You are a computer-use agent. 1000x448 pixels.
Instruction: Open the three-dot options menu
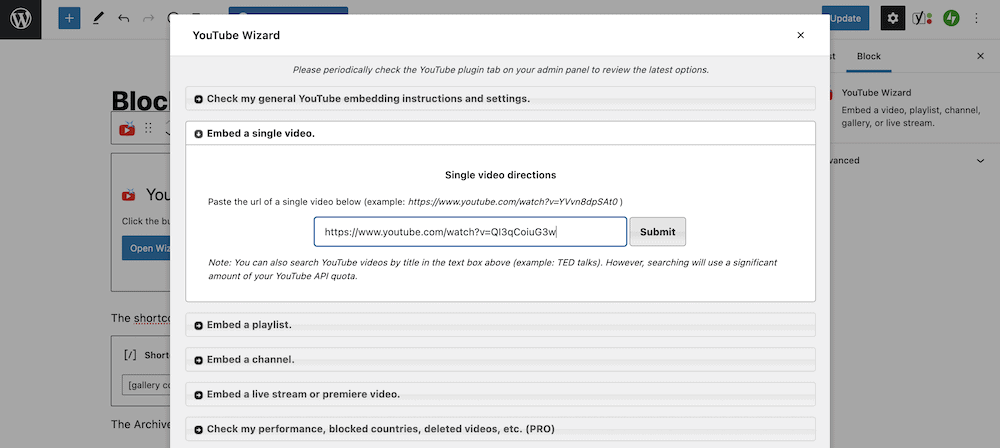(x=977, y=18)
